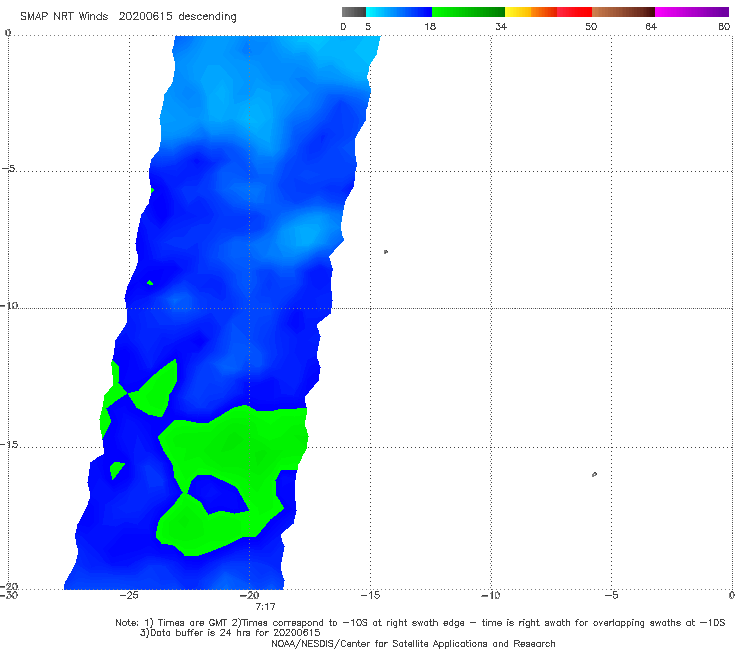The width and height of the screenshot is (740, 650).
Task: Click the word "descending" in the title
Action: click(x=207, y=17)
